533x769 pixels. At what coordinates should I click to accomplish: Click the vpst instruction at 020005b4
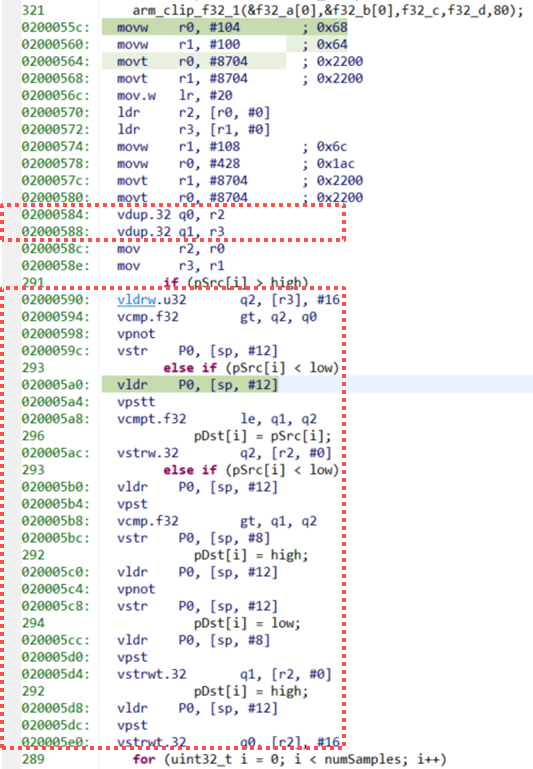click(x=132, y=504)
